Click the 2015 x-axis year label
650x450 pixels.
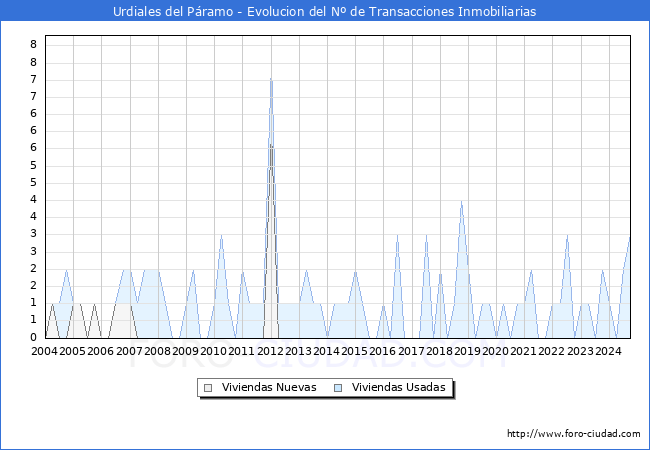coord(354,351)
